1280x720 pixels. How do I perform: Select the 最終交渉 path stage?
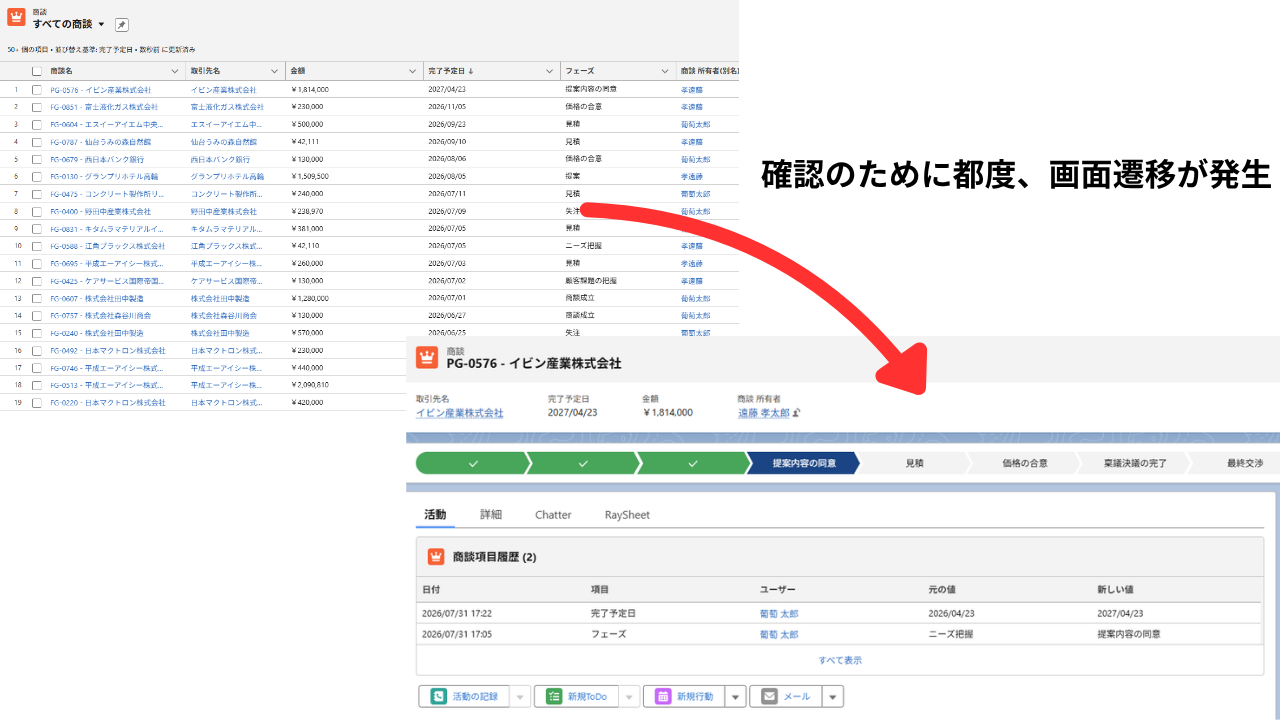pos(1238,463)
